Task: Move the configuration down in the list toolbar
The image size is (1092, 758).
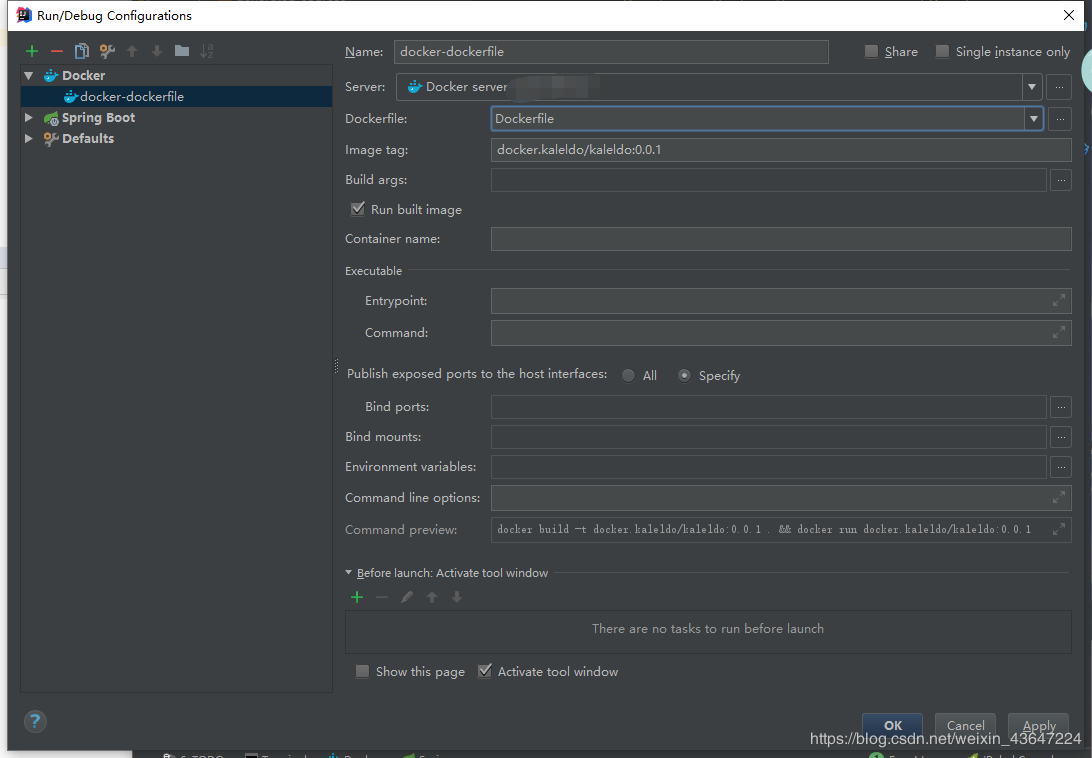Action: pyautogui.click(x=157, y=51)
